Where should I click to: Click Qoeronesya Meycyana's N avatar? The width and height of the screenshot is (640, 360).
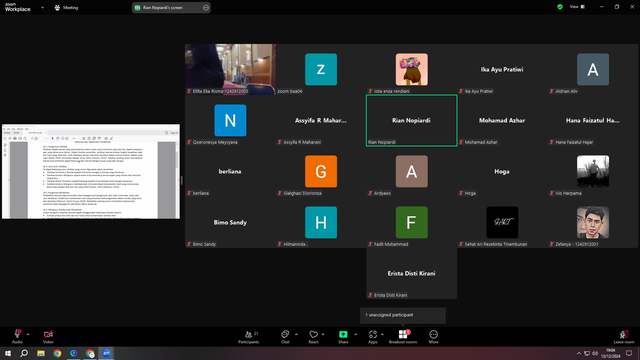230,120
